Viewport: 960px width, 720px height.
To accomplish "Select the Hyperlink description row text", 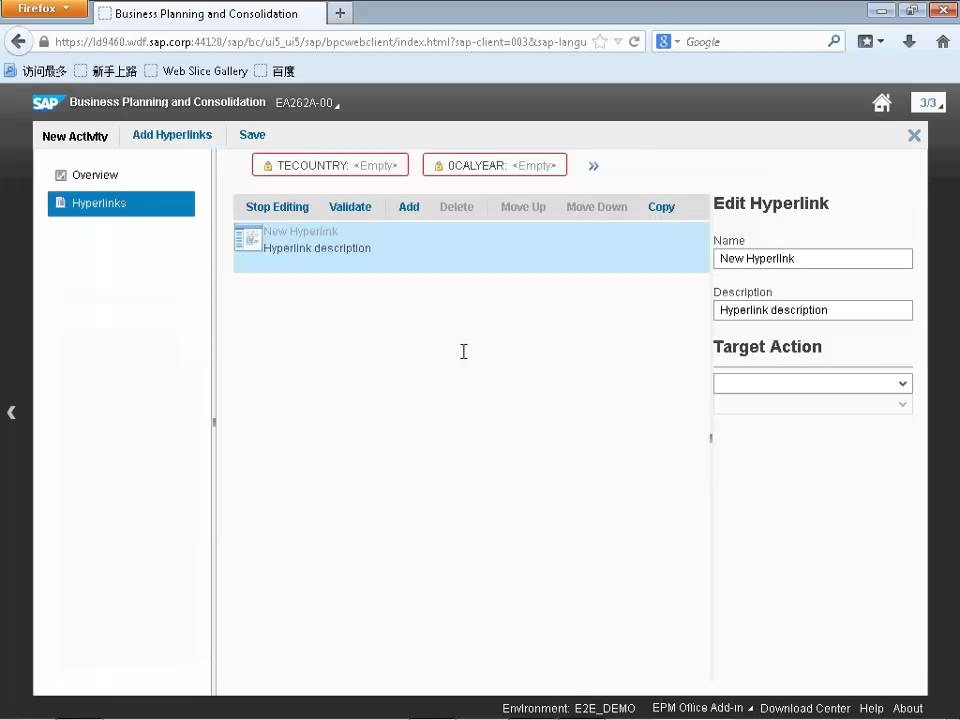I will [x=317, y=248].
